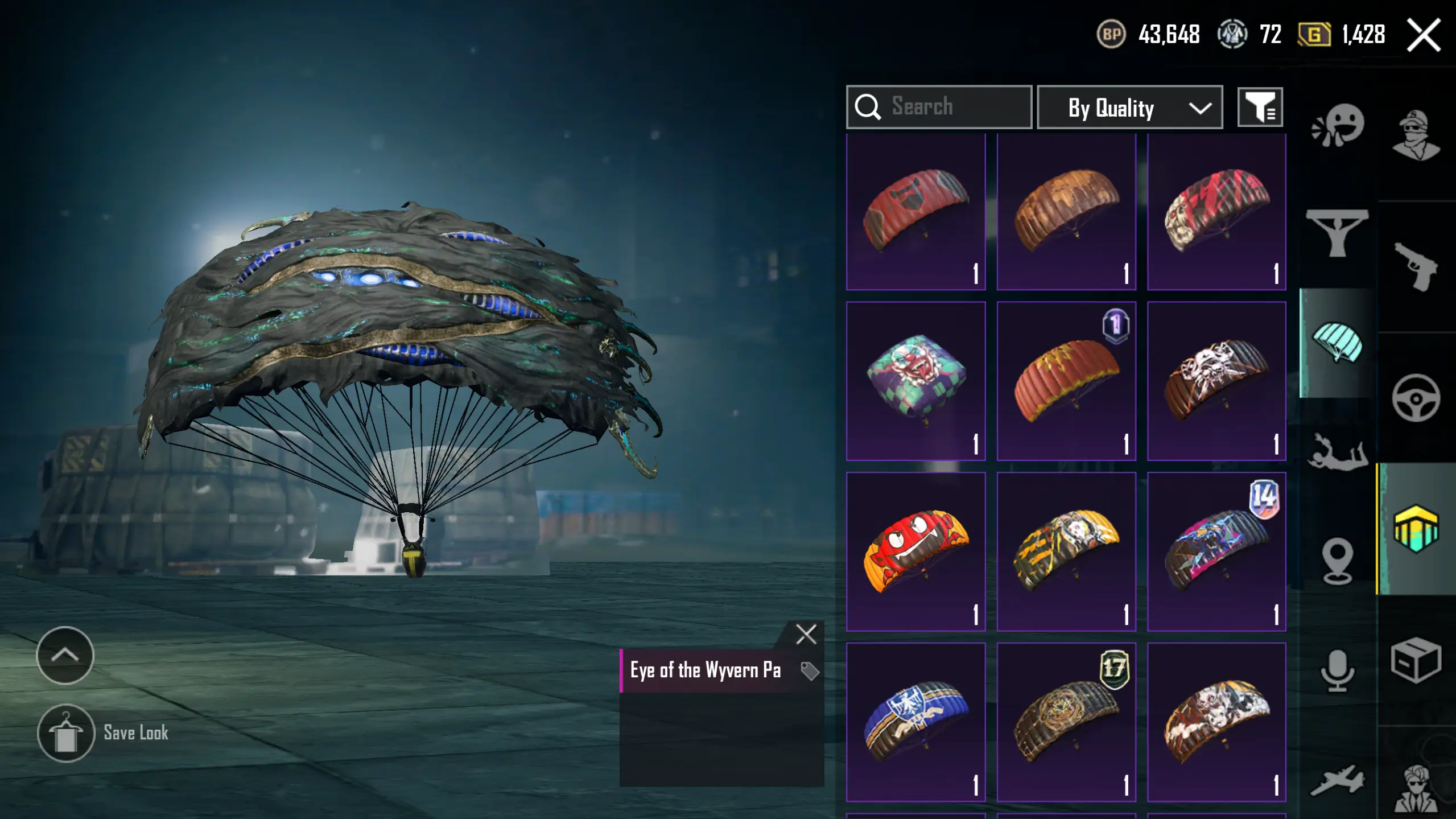Open the pistol weapon skins category
This screenshot has height=819, width=1456.
coord(1416,266)
